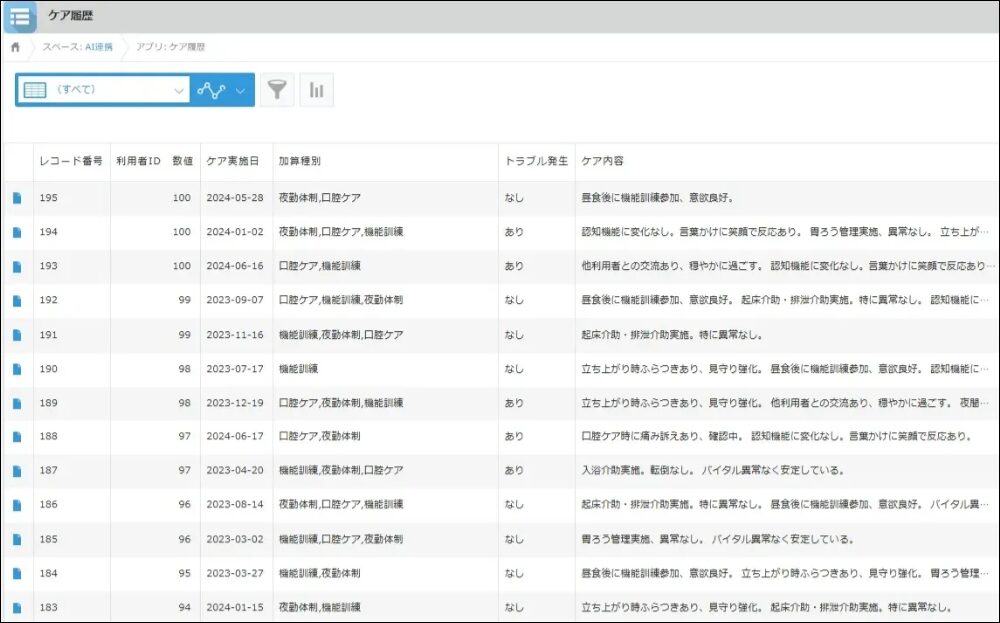Open record 188 detail document icon
Screen dimensions: 1000x623
17,437
